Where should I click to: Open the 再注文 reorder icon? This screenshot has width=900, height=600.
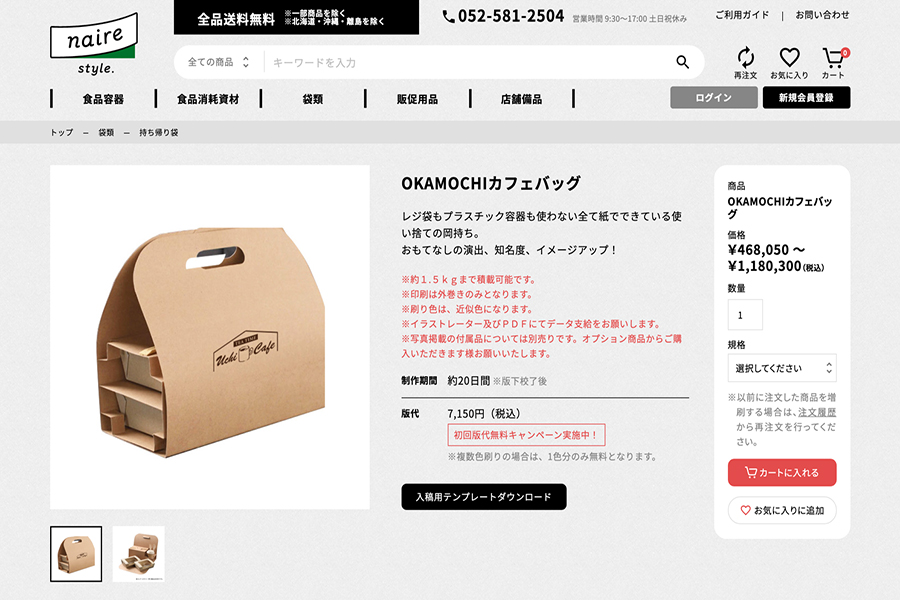pos(745,63)
